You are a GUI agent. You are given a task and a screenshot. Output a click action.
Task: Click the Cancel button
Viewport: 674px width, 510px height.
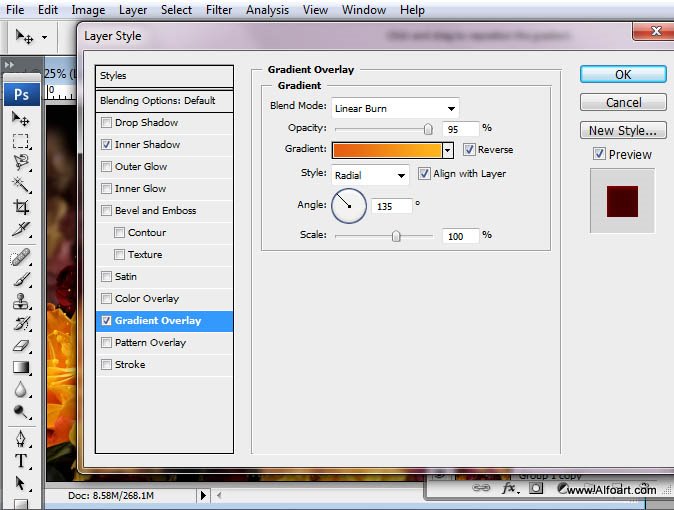(x=623, y=102)
